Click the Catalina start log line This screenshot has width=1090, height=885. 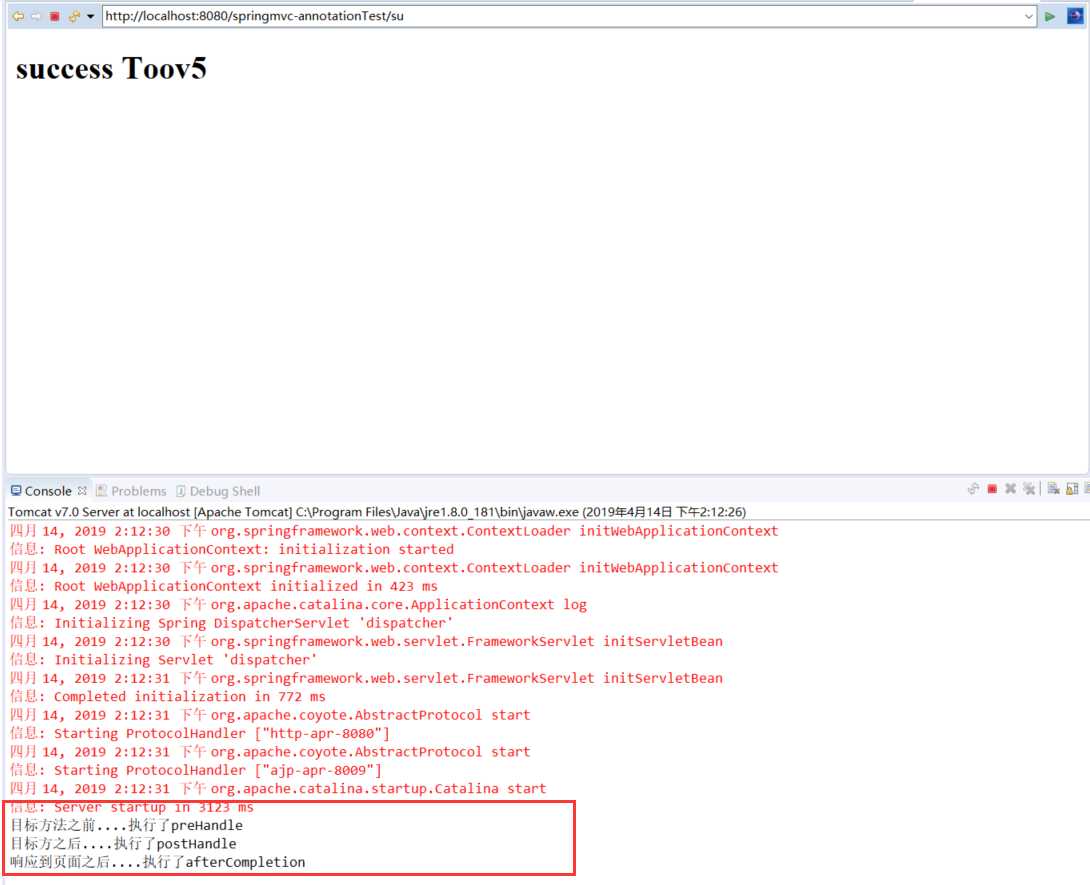[x=278, y=788]
